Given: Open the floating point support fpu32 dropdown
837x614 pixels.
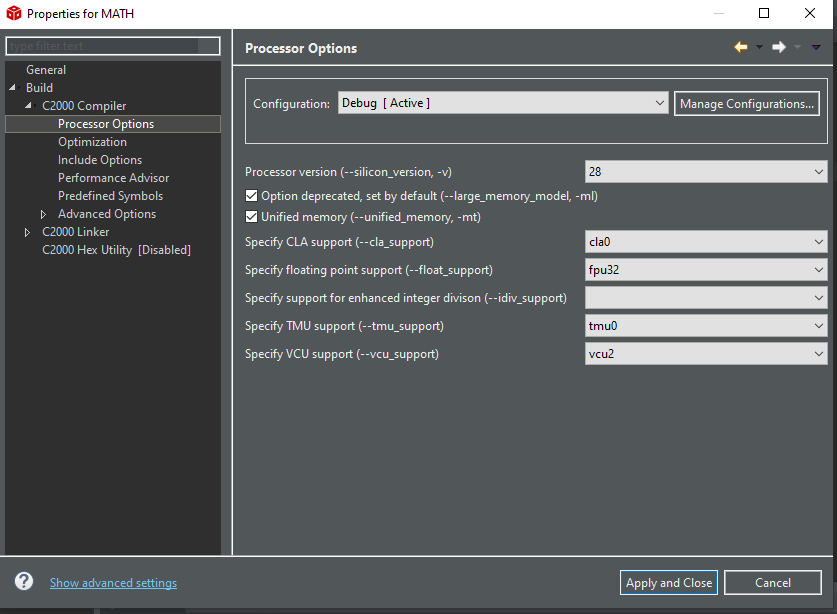Looking at the screenshot, I should pos(706,270).
